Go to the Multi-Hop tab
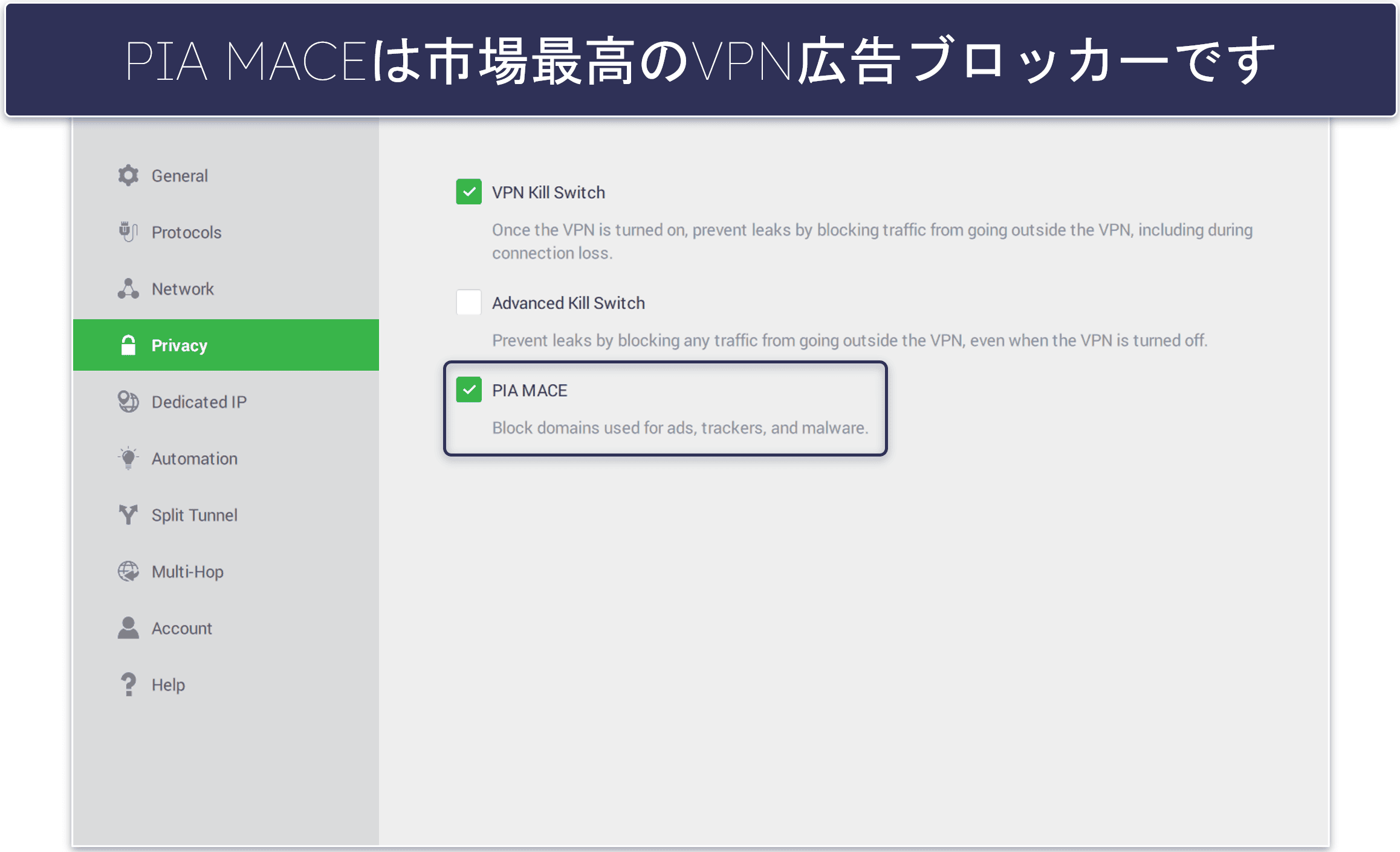This screenshot has width=1400, height=852. point(225,571)
